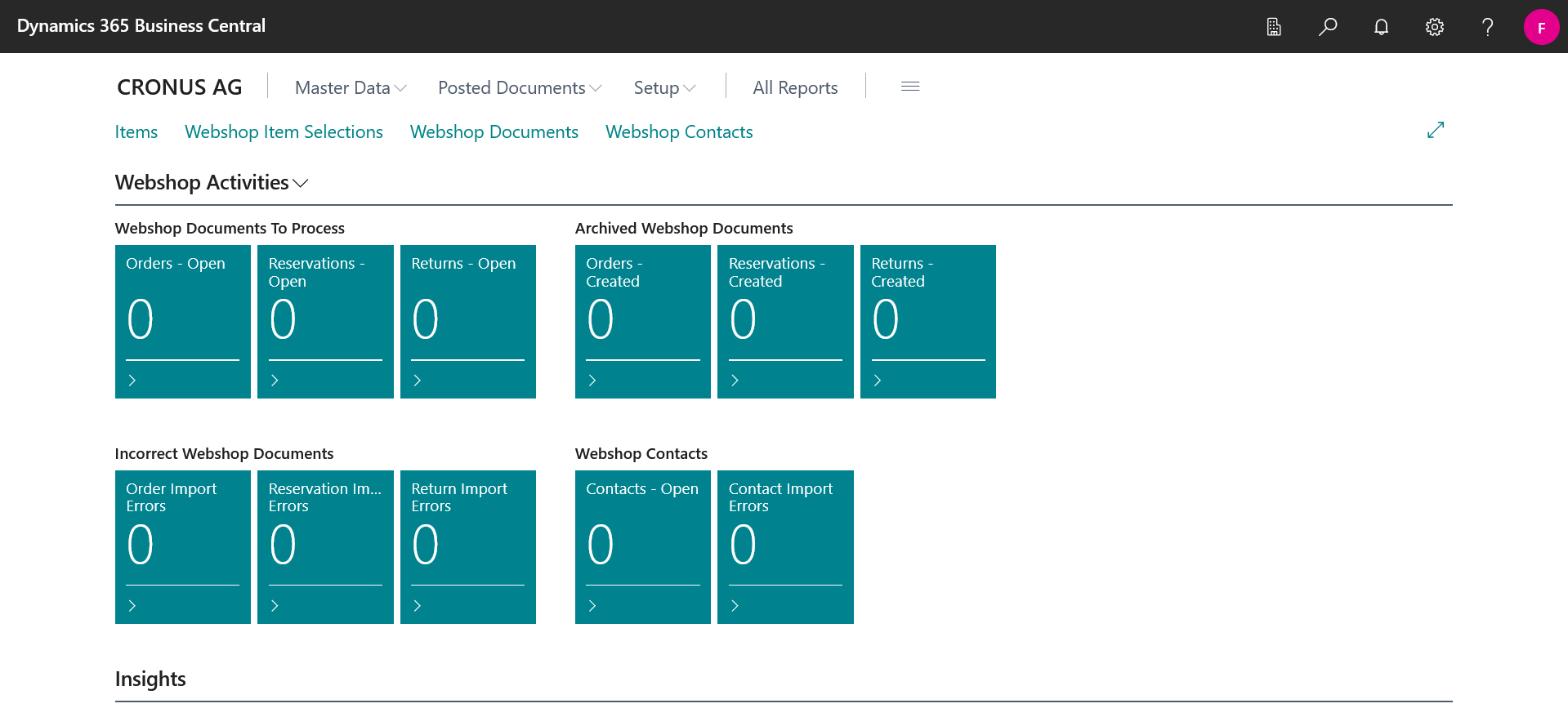Click arrow on Reservations - Open tile
This screenshot has width=1568, height=717.
click(x=275, y=381)
